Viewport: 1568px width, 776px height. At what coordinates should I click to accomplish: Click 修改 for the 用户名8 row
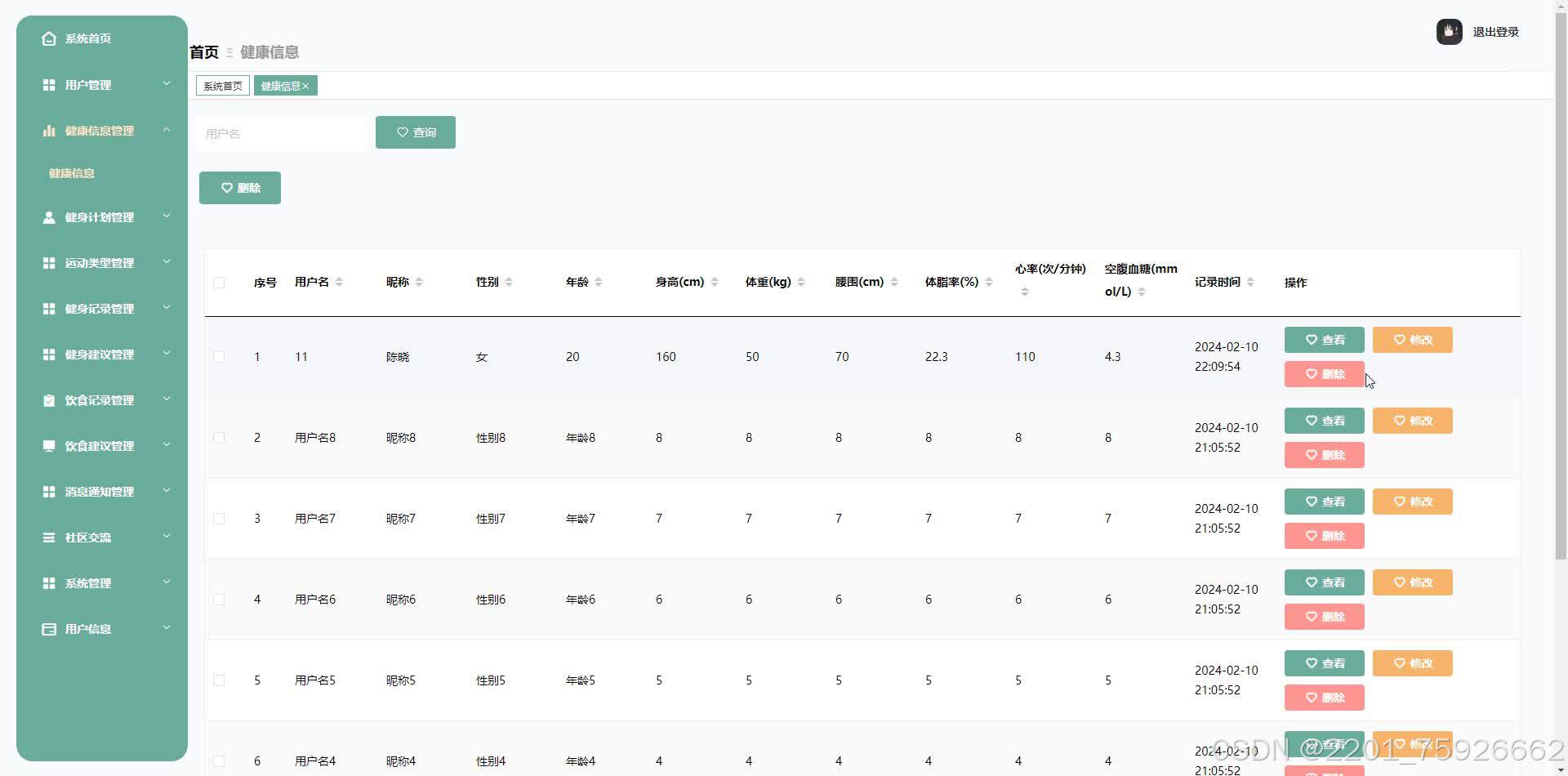(1413, 421)
